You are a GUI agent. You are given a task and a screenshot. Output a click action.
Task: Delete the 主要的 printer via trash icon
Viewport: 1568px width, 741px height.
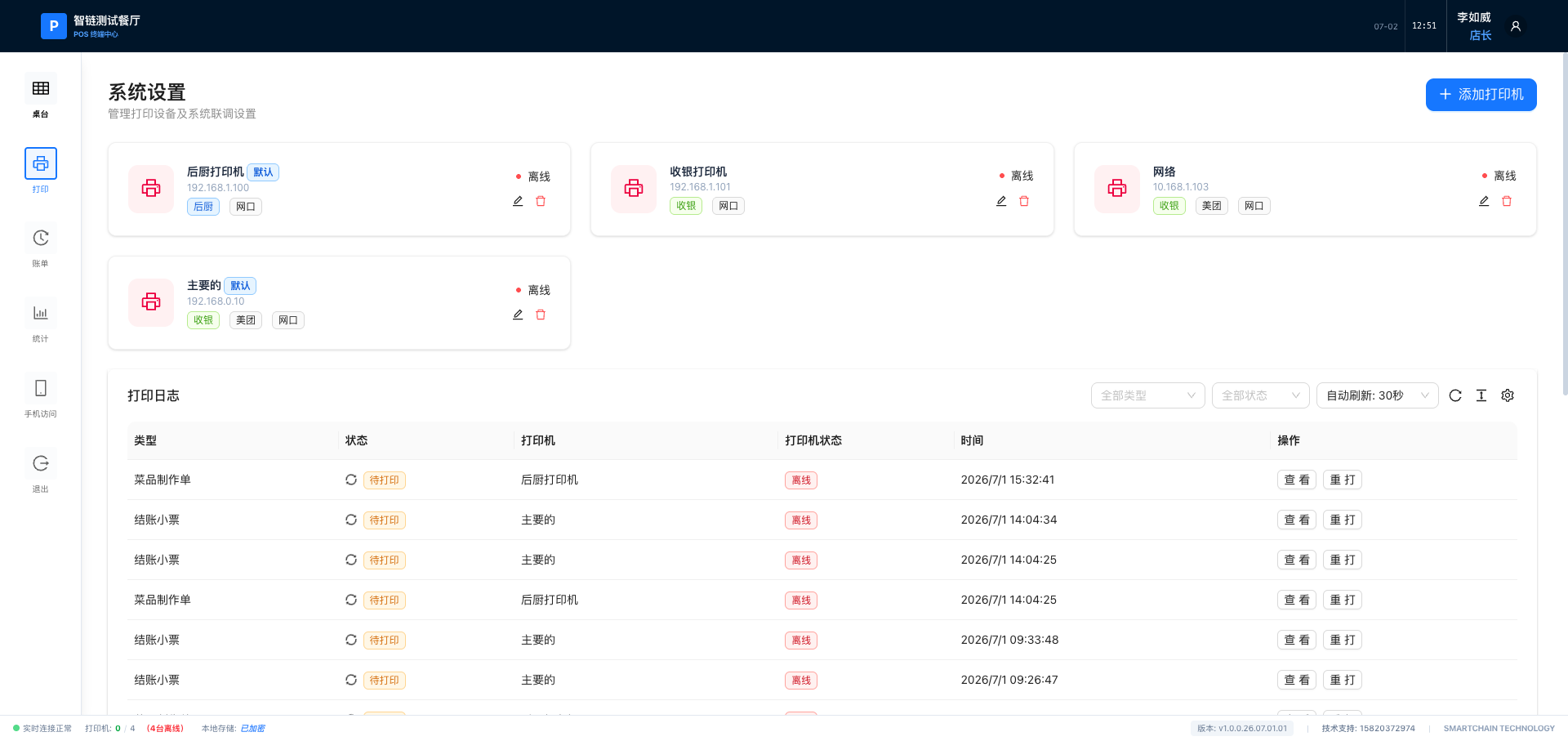coord(541,315)
